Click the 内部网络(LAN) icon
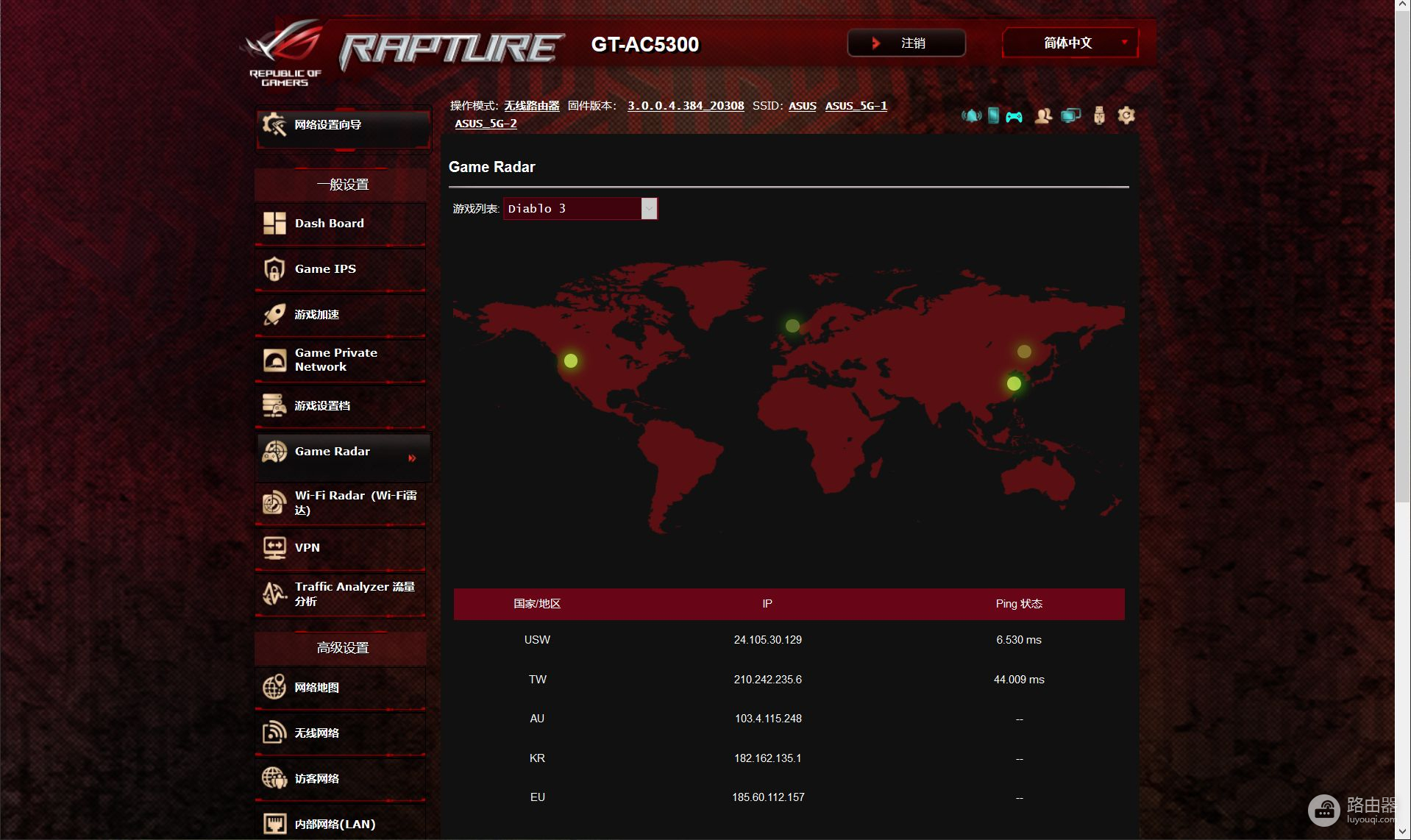Viewport: 1411px width, 840px height. [x=274, y=824]
